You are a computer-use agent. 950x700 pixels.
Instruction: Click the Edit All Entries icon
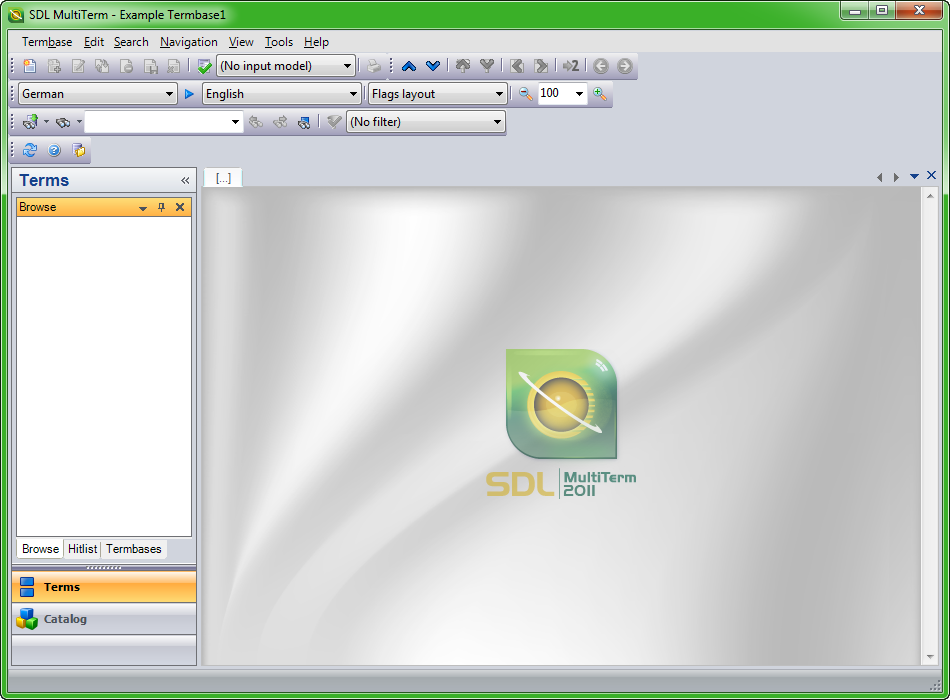pos(102,65)
